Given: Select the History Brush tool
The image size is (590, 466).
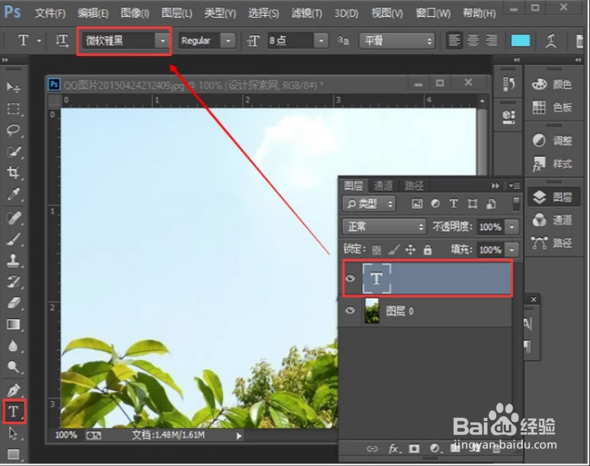Looking at the screenshot, I should 13,282.
